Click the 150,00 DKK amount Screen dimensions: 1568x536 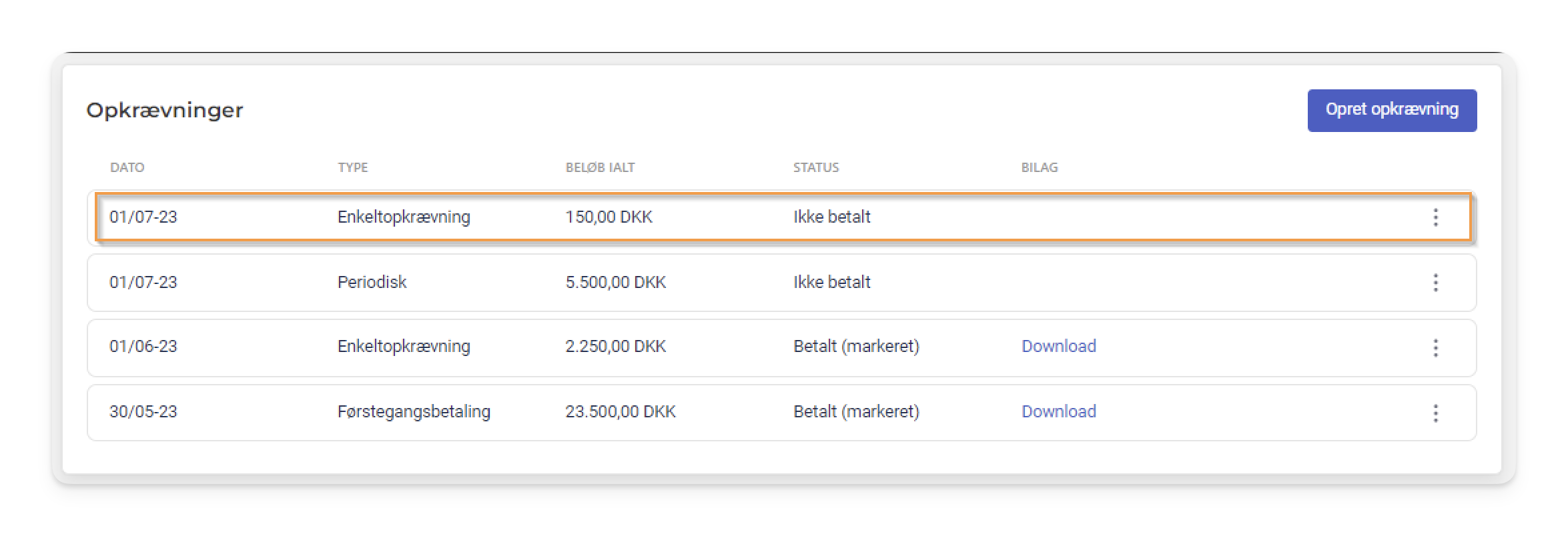609,217
